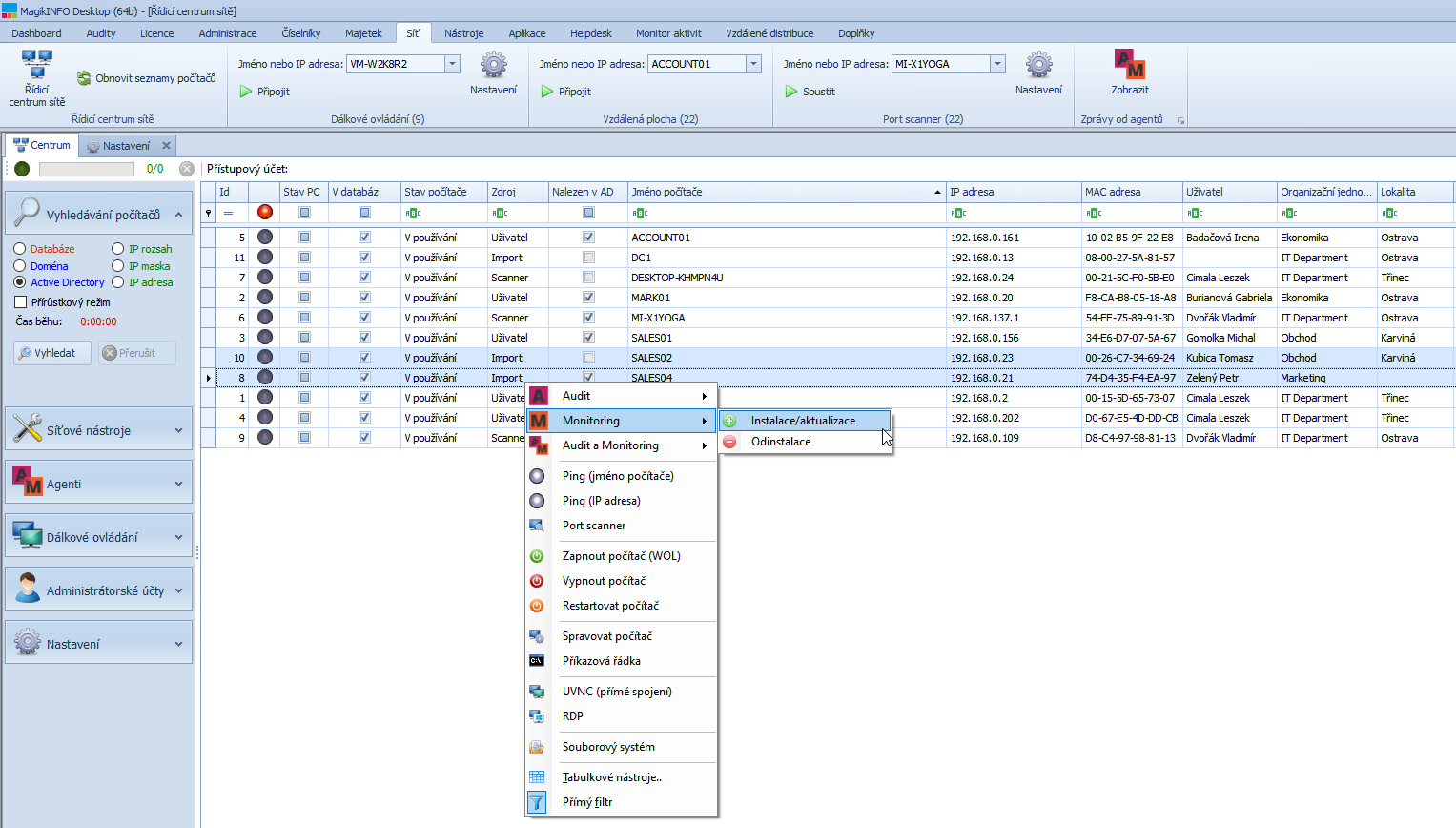Expand Nastavení side panel
This screenshot has height=828, width=1456.
tap(179, 644)
